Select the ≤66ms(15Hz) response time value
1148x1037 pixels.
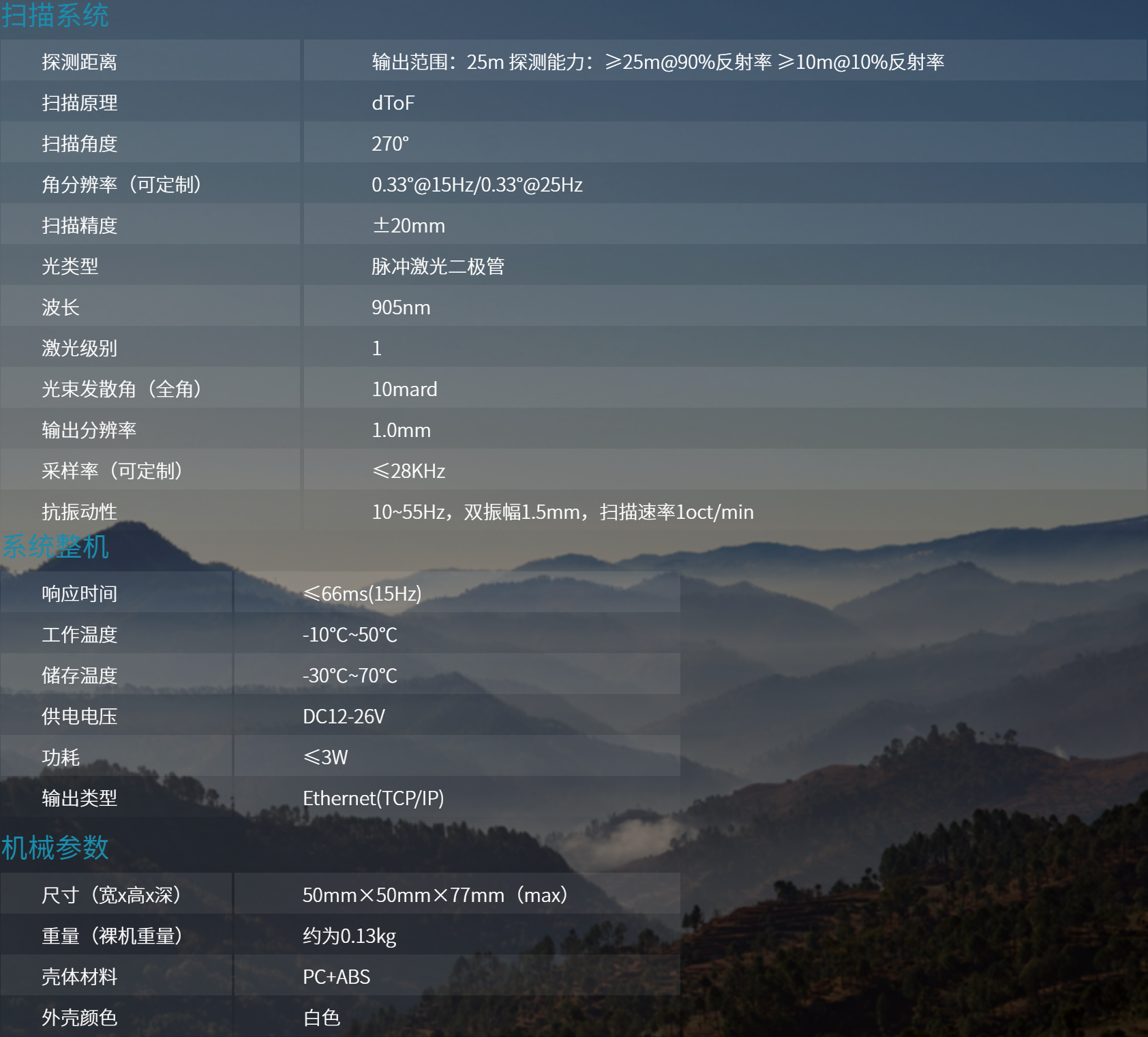pyautogui.click(x=362, y=594)
